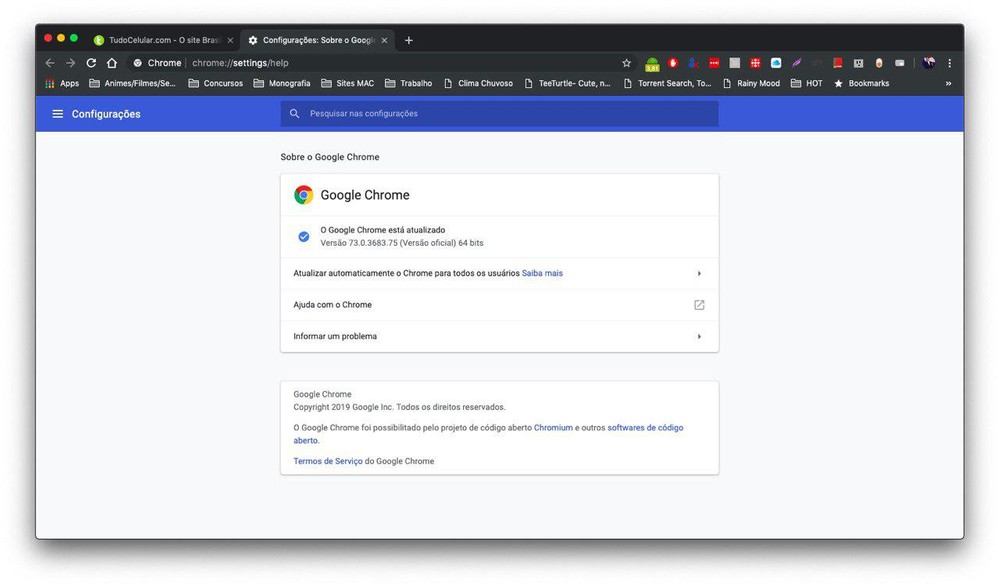
Task: Click the blue update status checkmark
Action: [x=304, y=237]
